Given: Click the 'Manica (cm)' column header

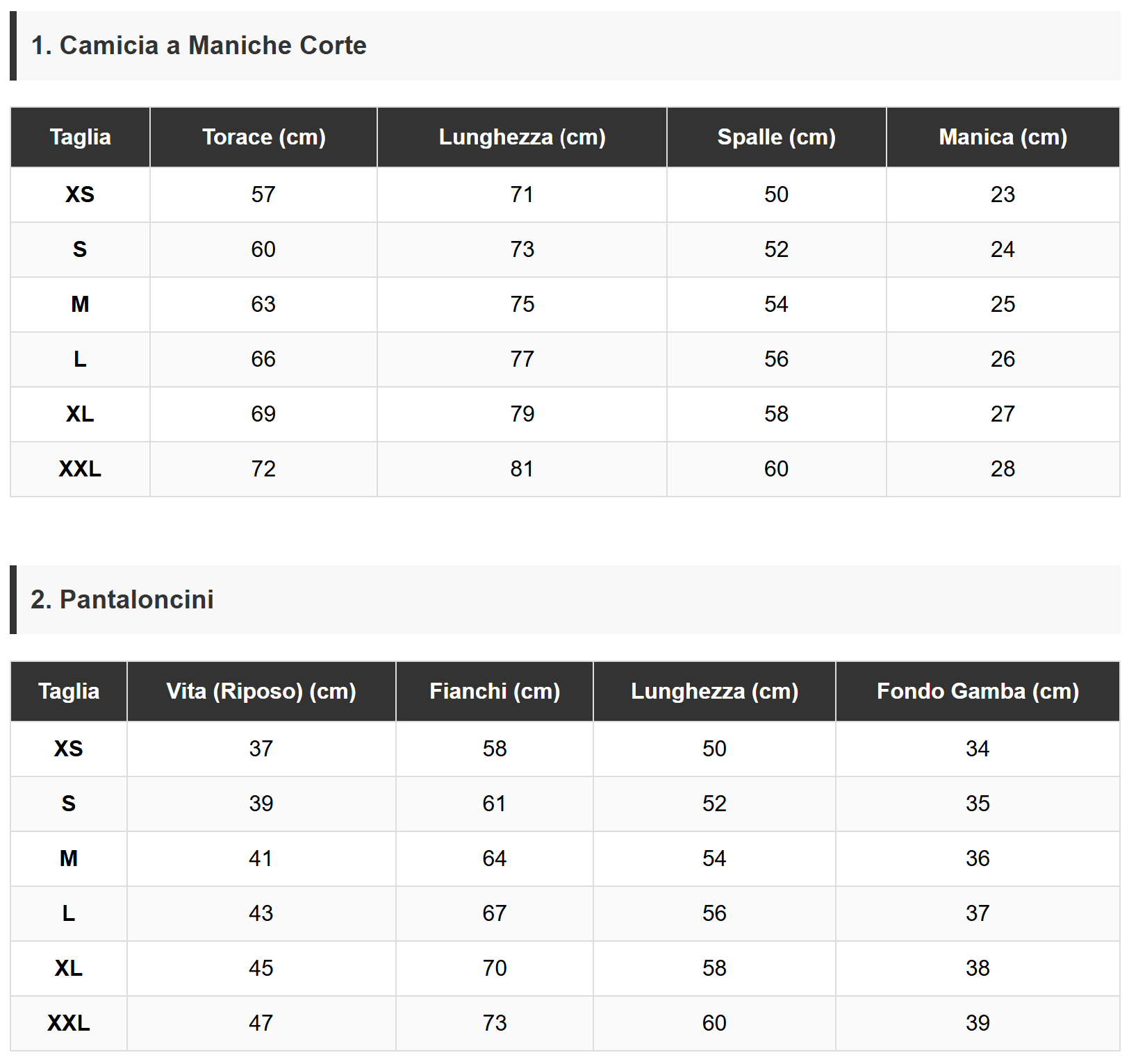Looking at the screenshot, I should (1003, 137).
